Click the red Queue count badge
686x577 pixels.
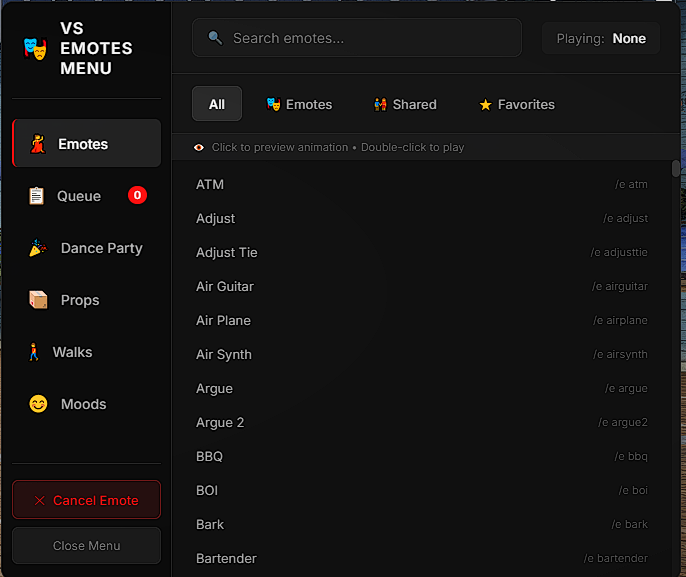tap(137, 195)
